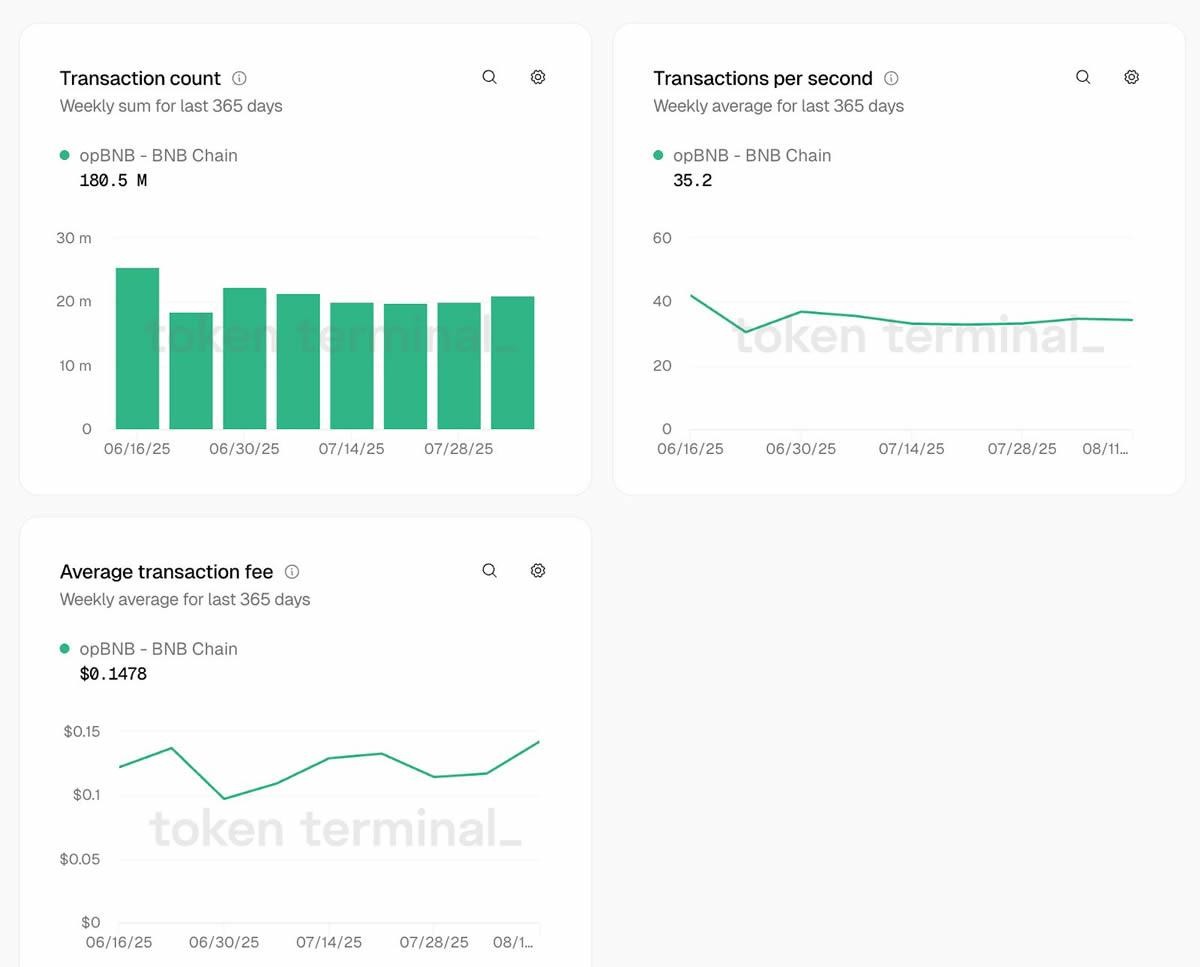This screenshot has width=1200, height=967.
Task: Open the Transactions per second chart title
Action: (763, 78)
